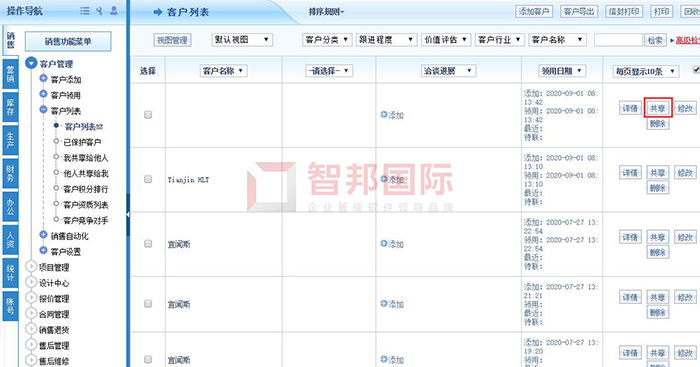Switch to the 统计 side tab
Screen dimensions: 700x367
(10, 273)
